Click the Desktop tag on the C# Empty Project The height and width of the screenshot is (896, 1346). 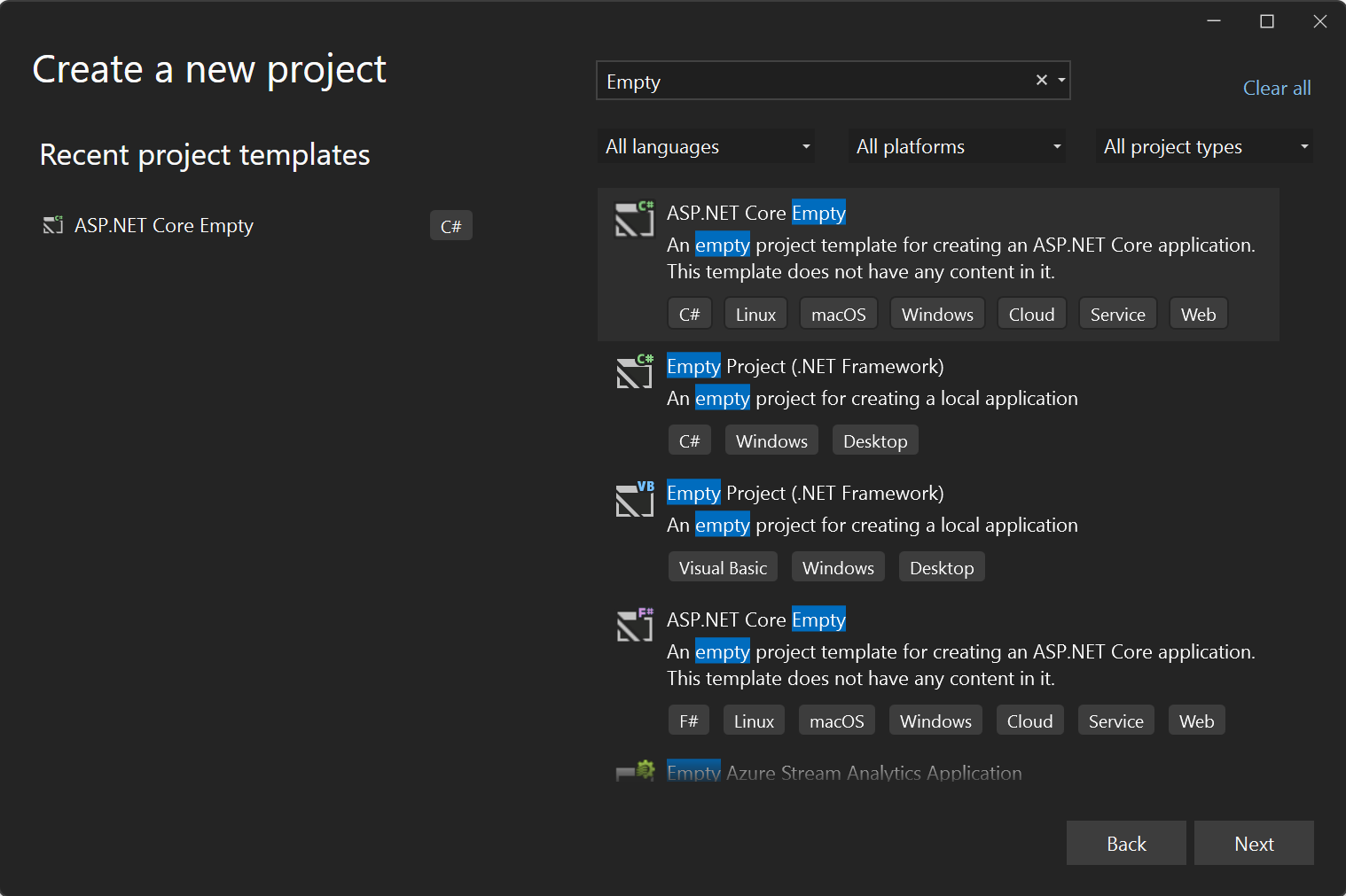point(875,440)
